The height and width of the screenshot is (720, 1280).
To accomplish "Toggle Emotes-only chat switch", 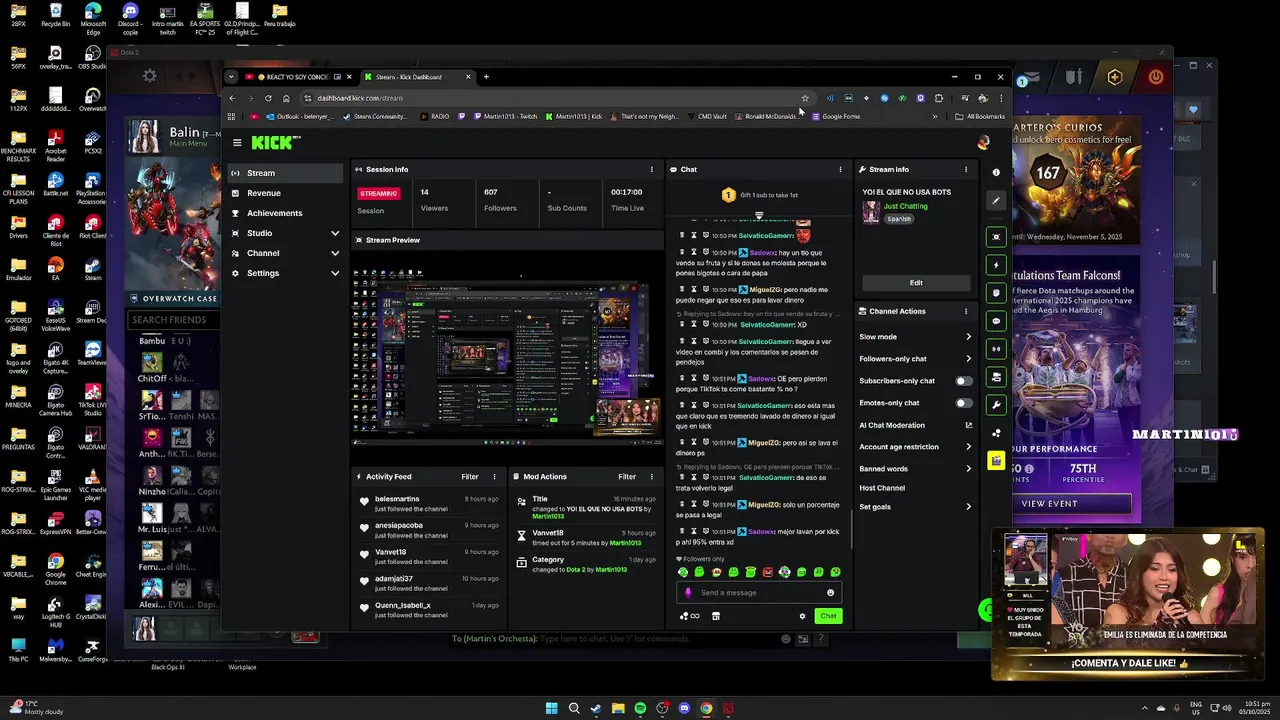I will (x=963, y=403).
